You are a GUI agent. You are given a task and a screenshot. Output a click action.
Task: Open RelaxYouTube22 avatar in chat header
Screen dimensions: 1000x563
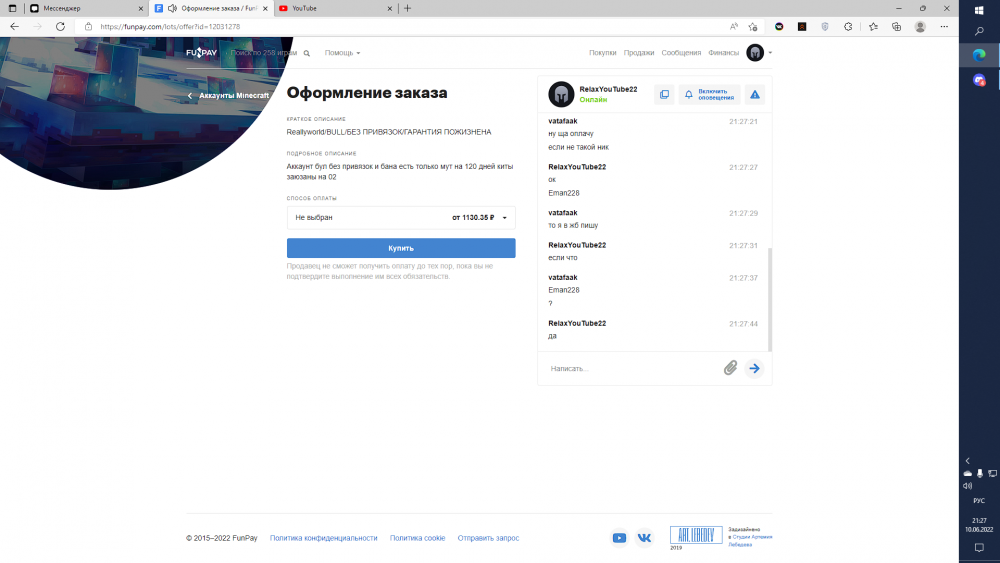click(561, 94)
